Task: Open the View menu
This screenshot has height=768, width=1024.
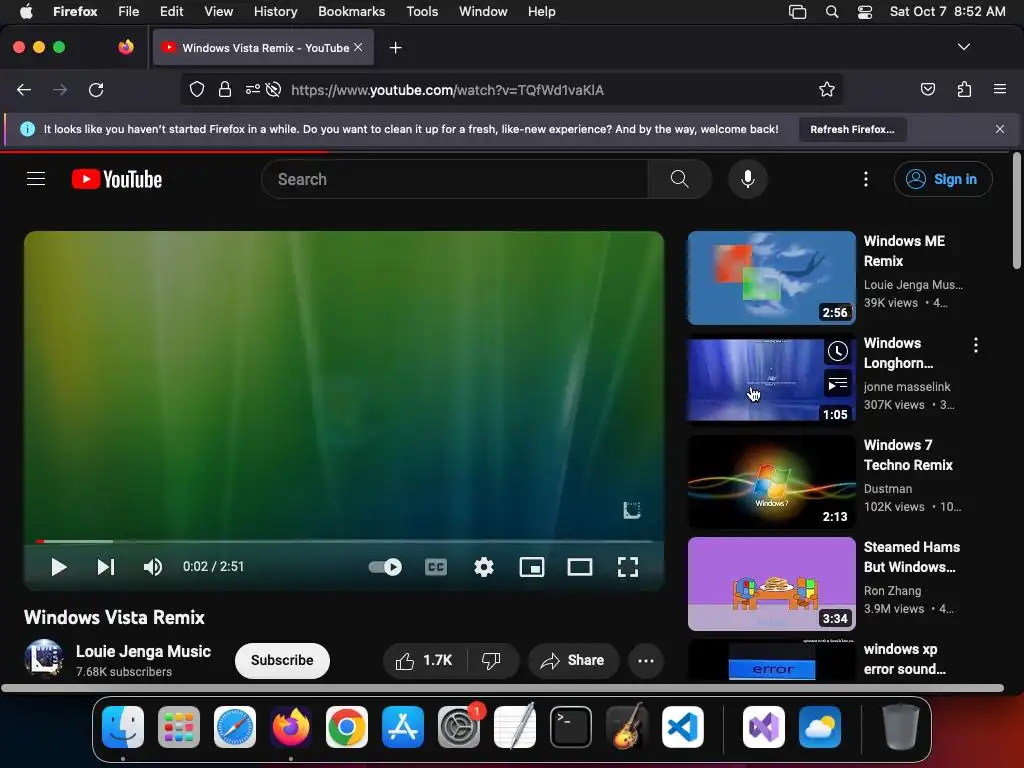Action: point(218,11)
